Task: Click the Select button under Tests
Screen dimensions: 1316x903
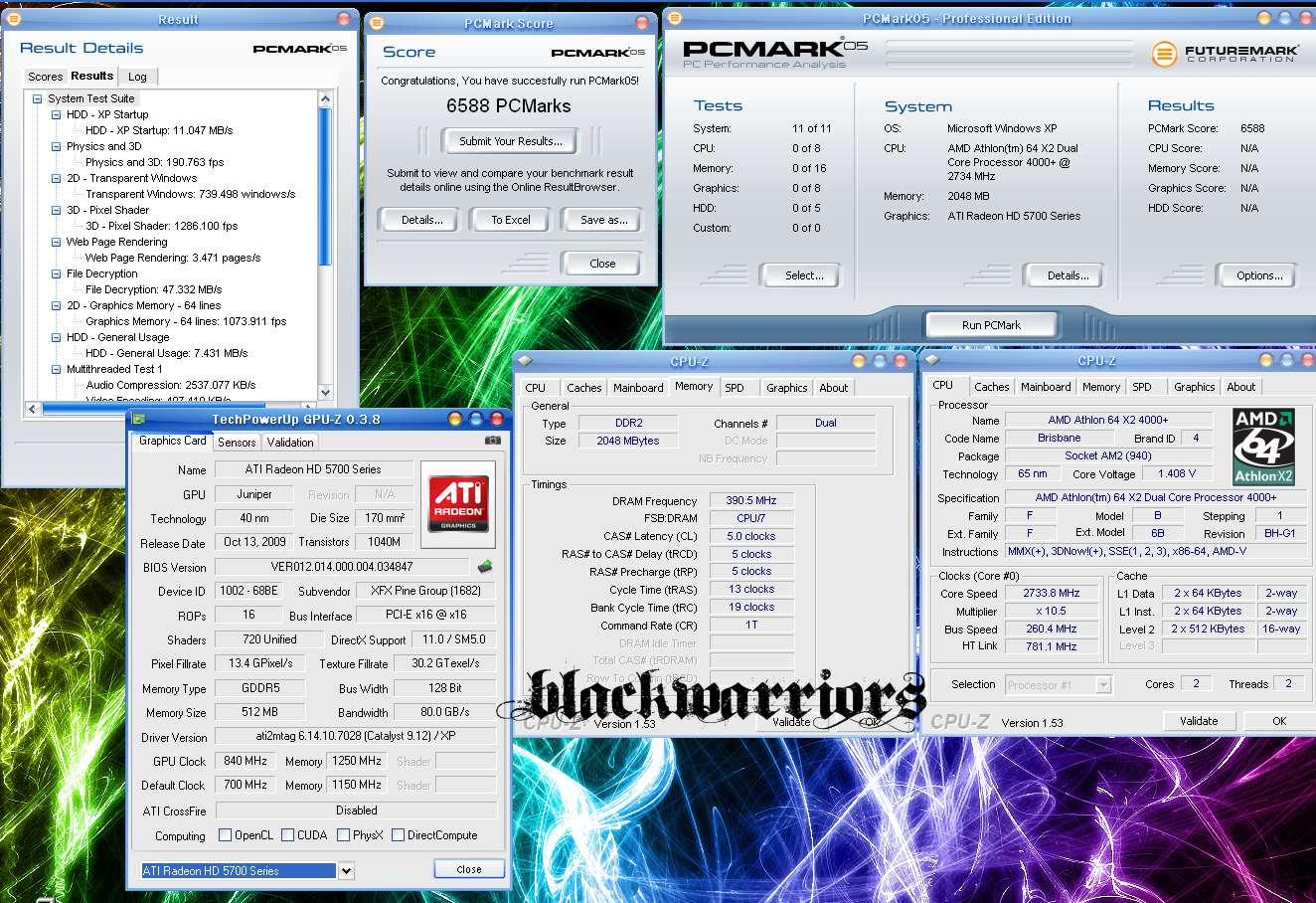Action: click(803, 275)
